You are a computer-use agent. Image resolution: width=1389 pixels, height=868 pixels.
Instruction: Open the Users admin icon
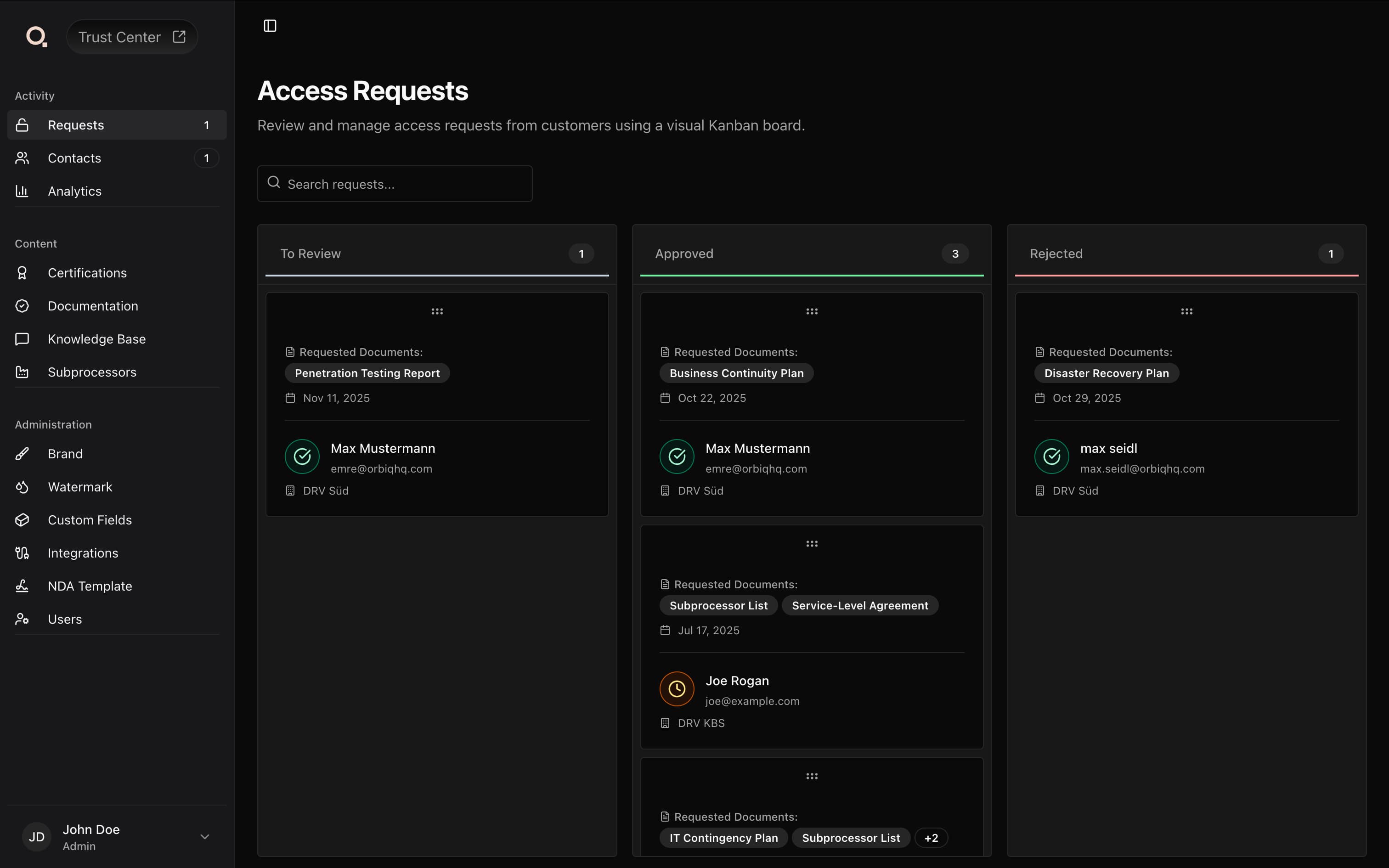(x=22, y=620)
